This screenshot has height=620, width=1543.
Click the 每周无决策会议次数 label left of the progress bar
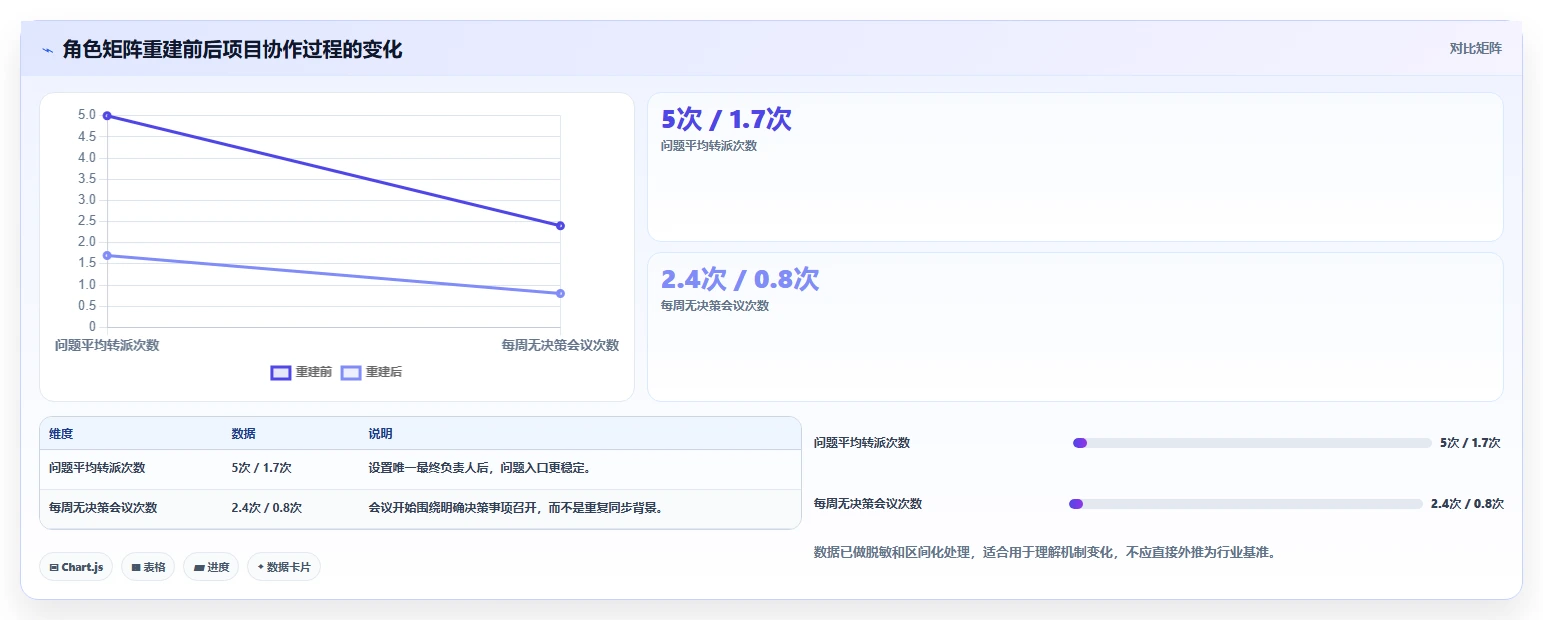[868, 504]
